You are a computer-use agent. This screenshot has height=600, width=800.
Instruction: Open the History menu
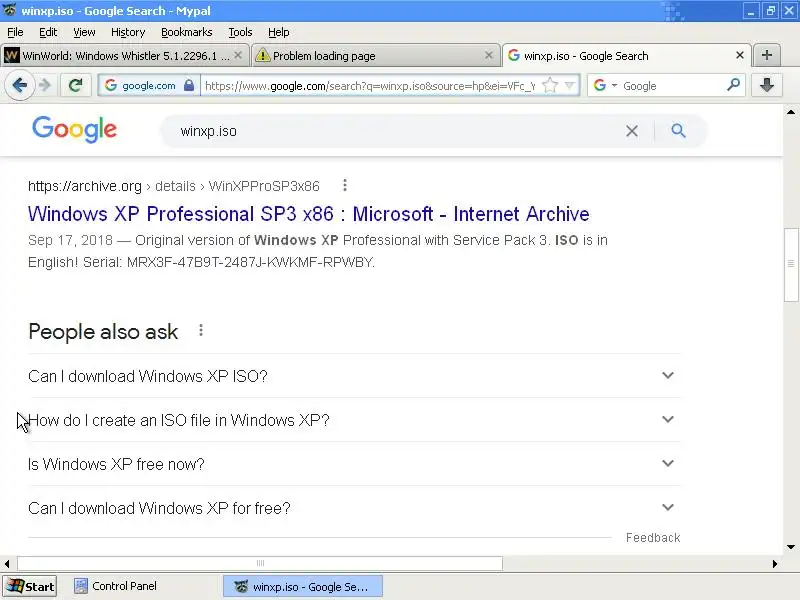pos(128,32)
